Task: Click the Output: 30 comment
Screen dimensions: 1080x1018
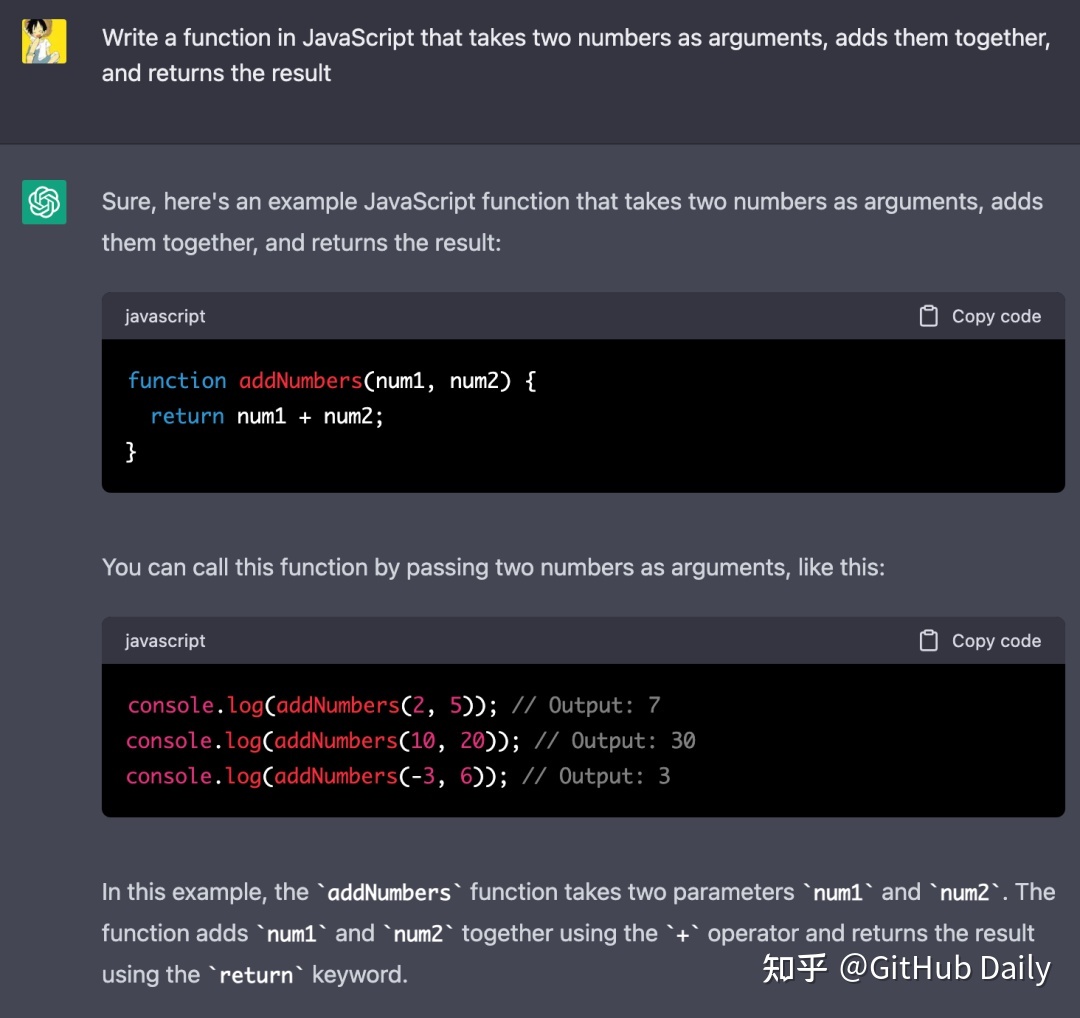Action: click(615, 740)
